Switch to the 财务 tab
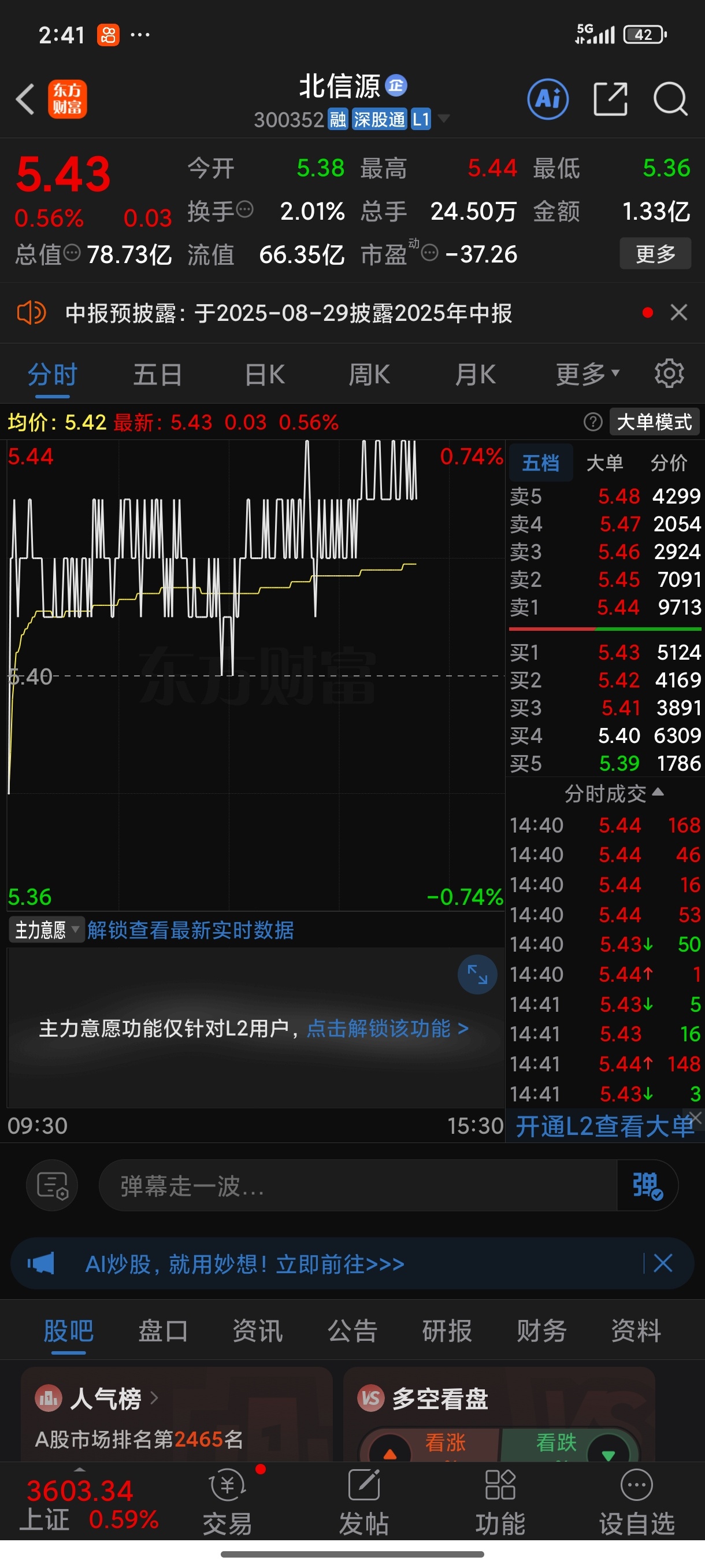The image size is (705, 1568). [541, 1331]
